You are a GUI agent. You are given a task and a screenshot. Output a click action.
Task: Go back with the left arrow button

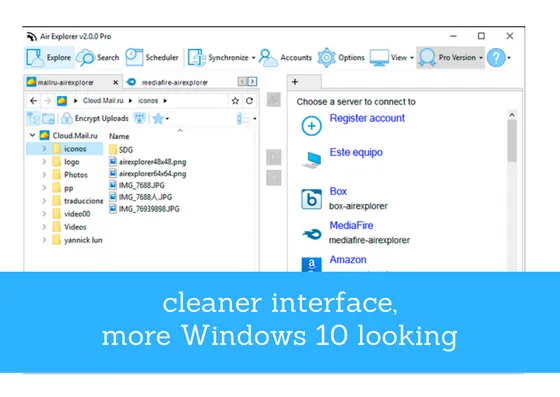34,101
